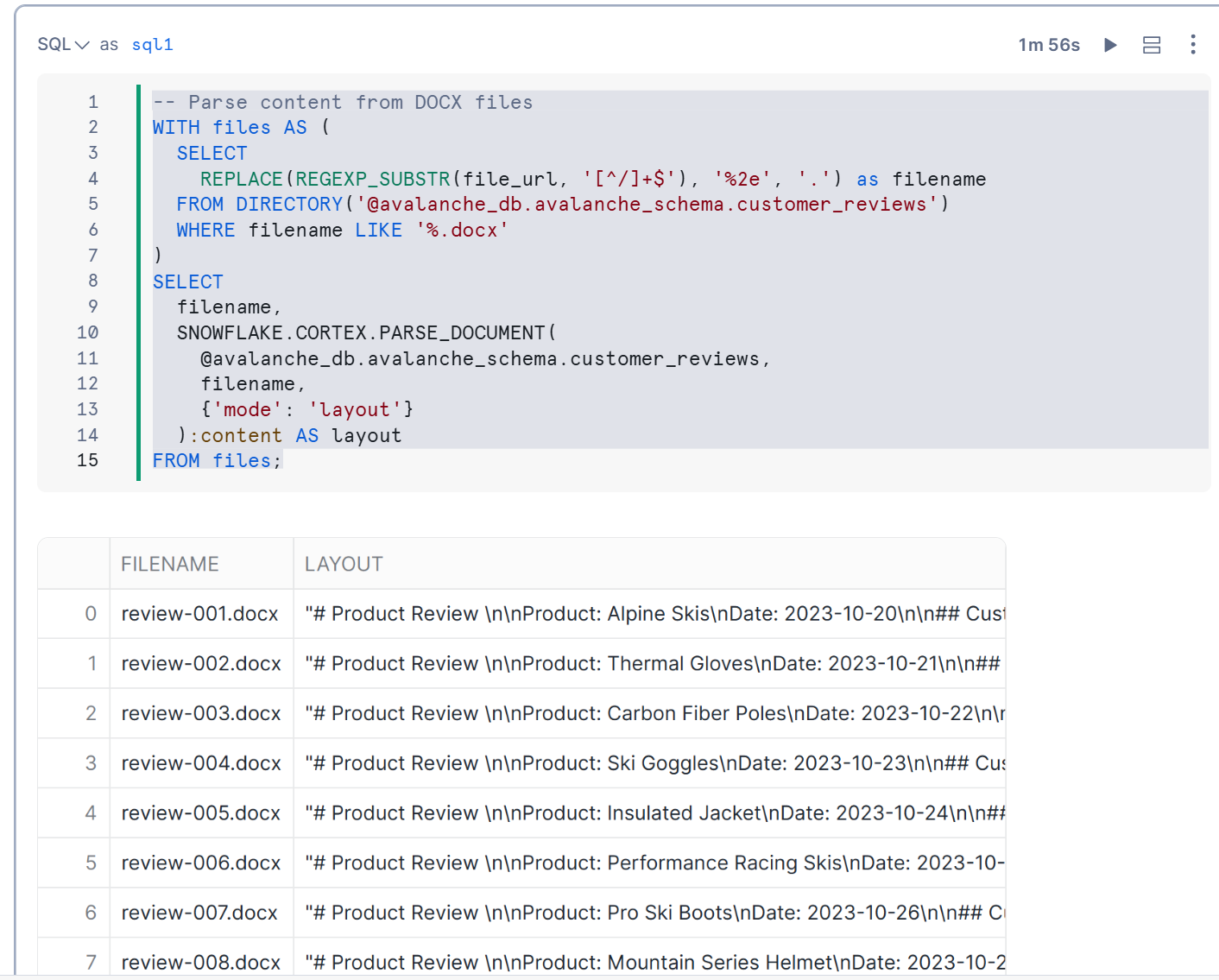
Task: Click the WHERE filename LIKE code line
Action: pos(342,231)
